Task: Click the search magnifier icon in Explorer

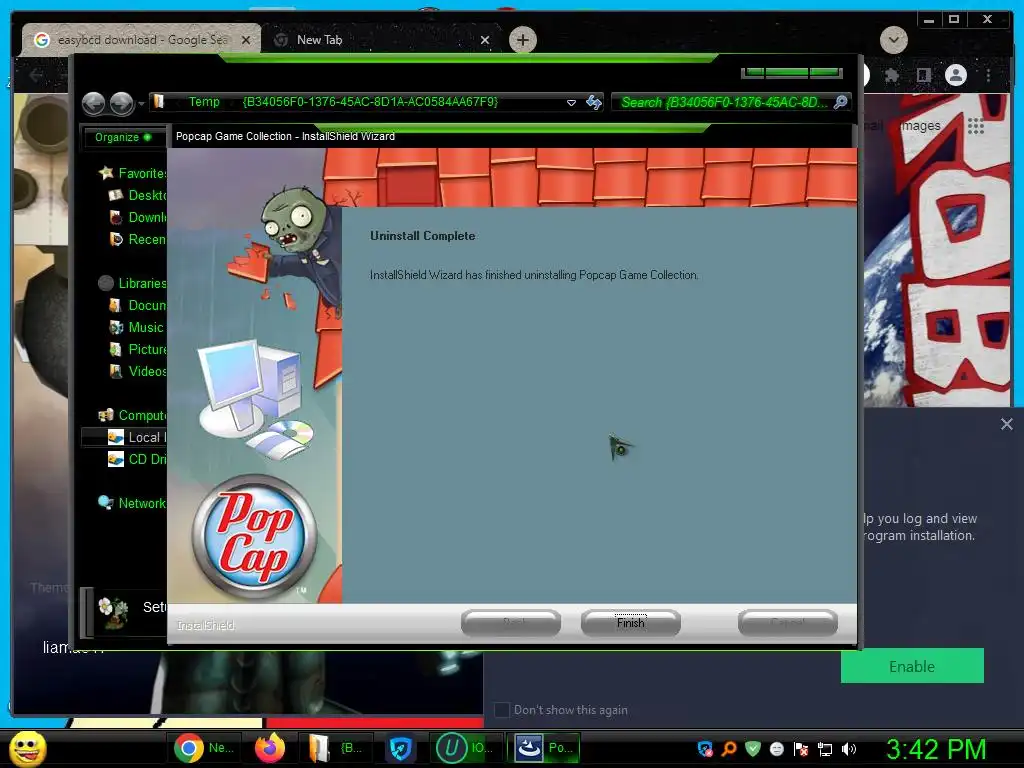Action: pos(841,102)
